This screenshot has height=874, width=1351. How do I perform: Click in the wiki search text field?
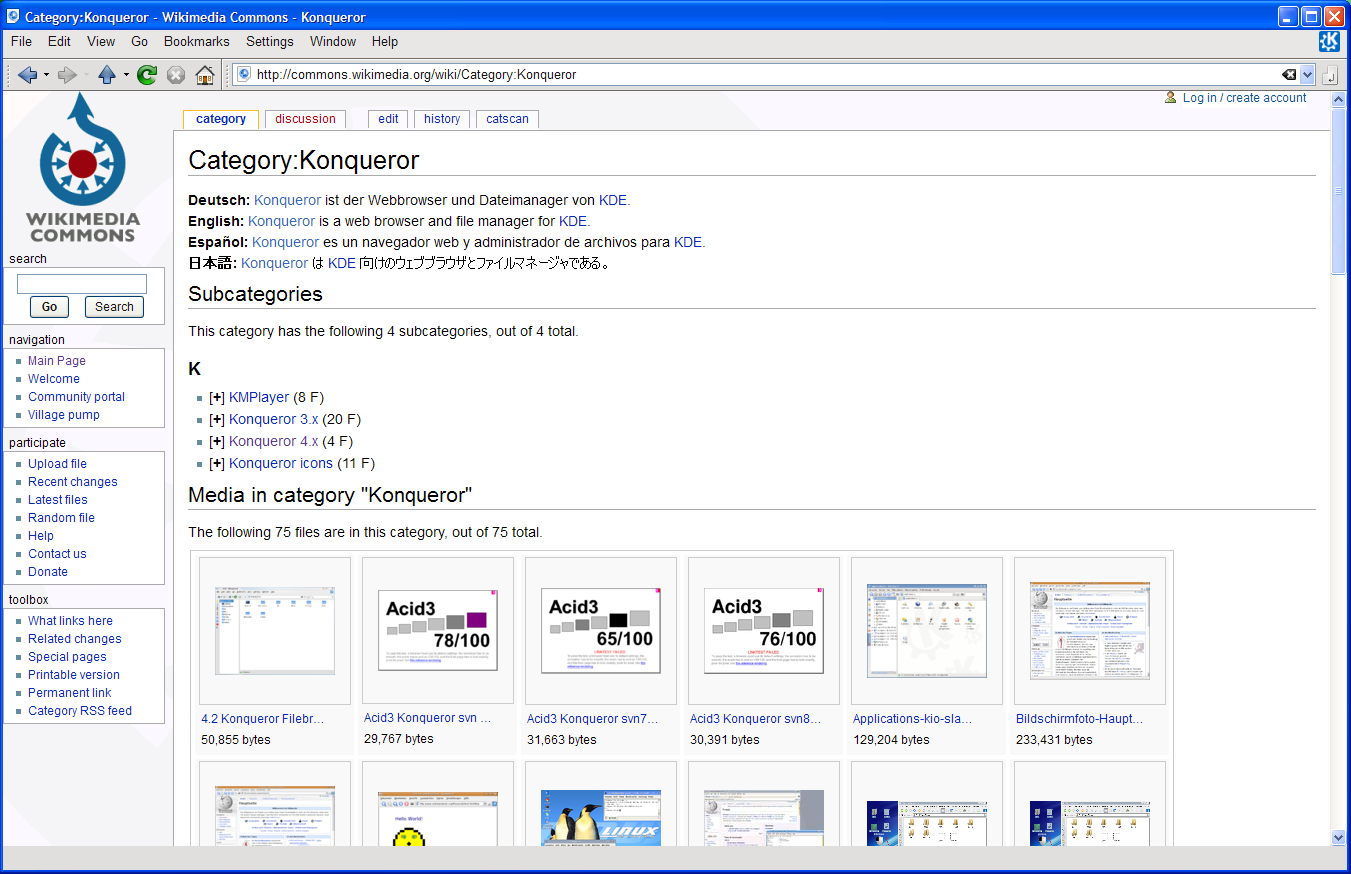coord(82,284)
